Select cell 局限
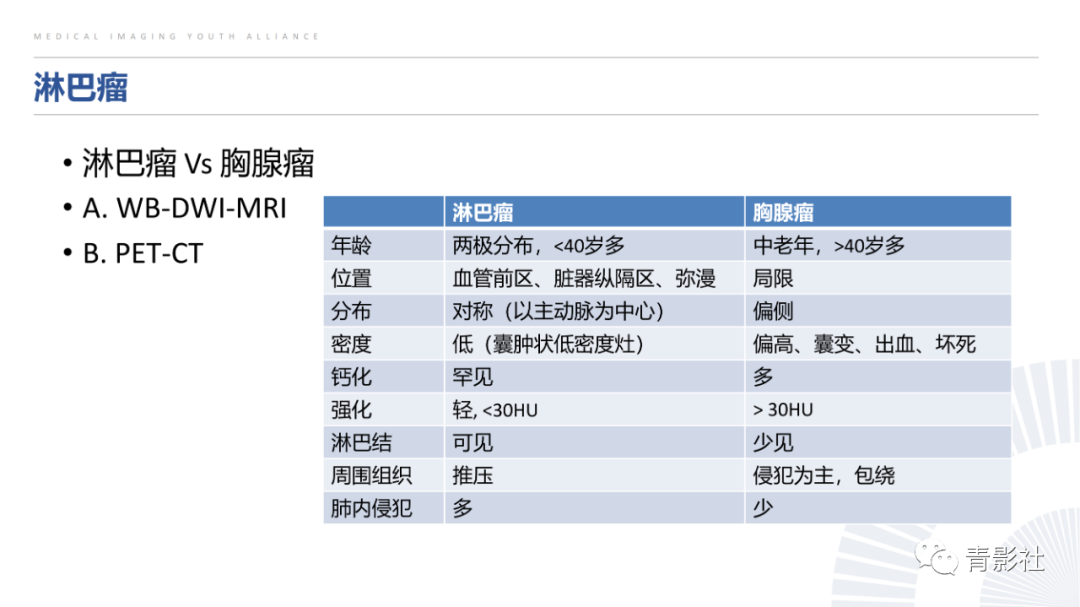 coord(878,278)
